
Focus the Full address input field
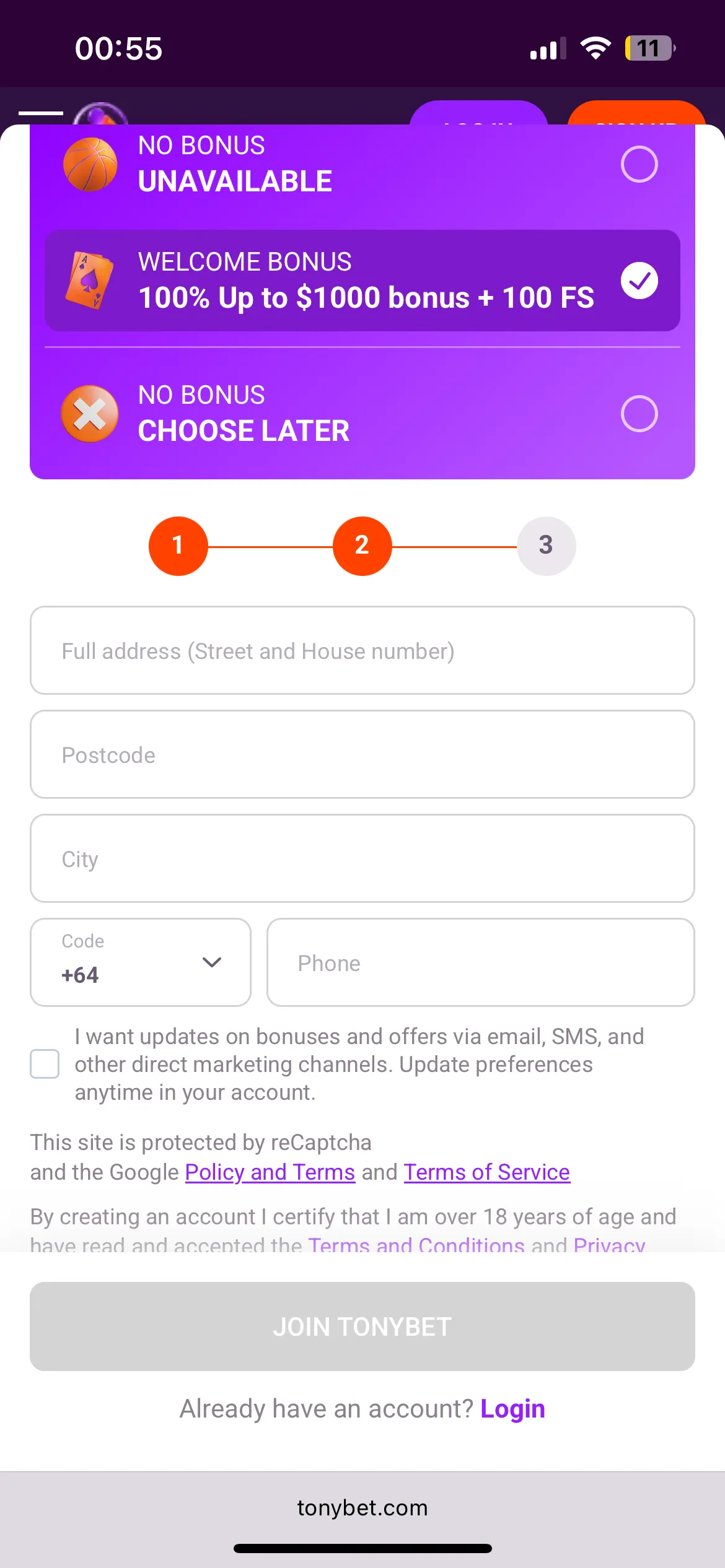pyautogui.click(x=362, y=650)
